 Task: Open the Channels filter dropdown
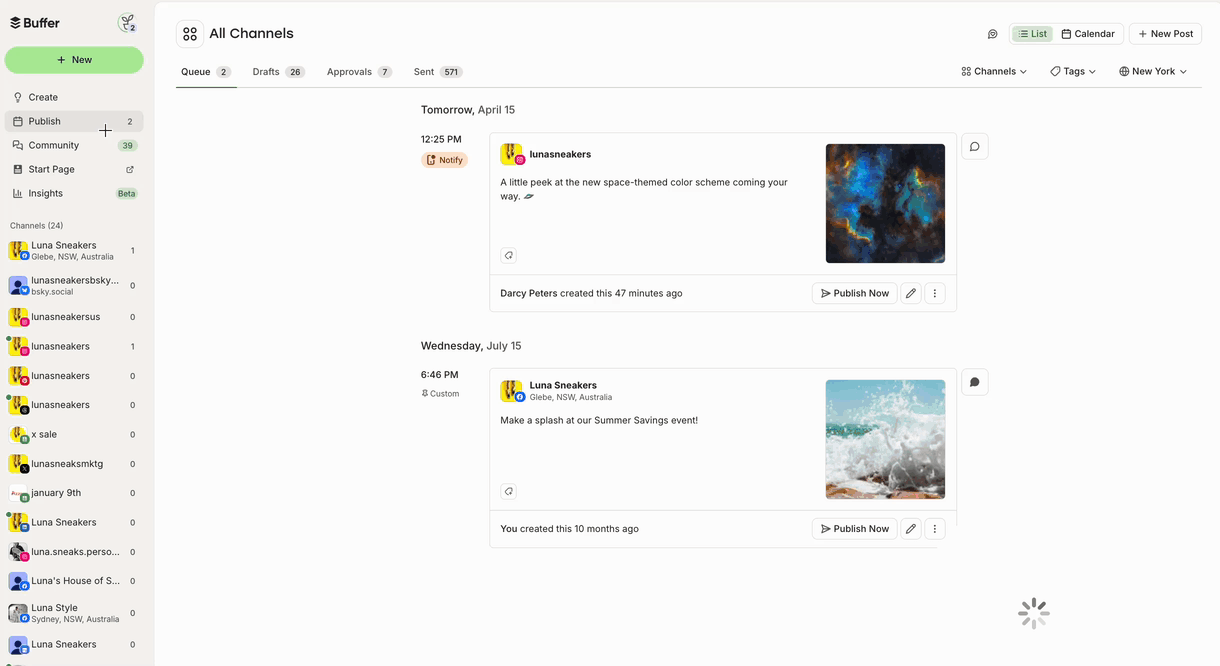pyautogui.click(x=993, y=71)
